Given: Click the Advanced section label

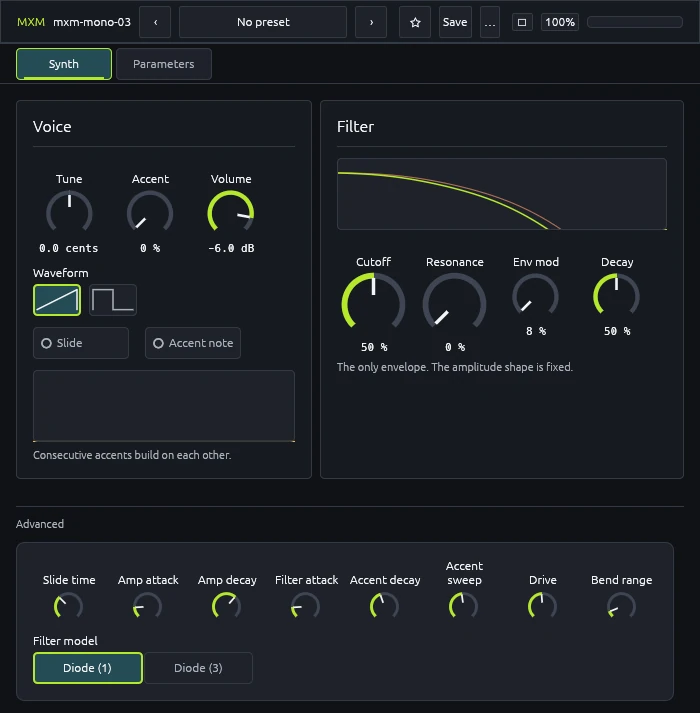Looking at the screenshot, I should [x=40, y=524].
